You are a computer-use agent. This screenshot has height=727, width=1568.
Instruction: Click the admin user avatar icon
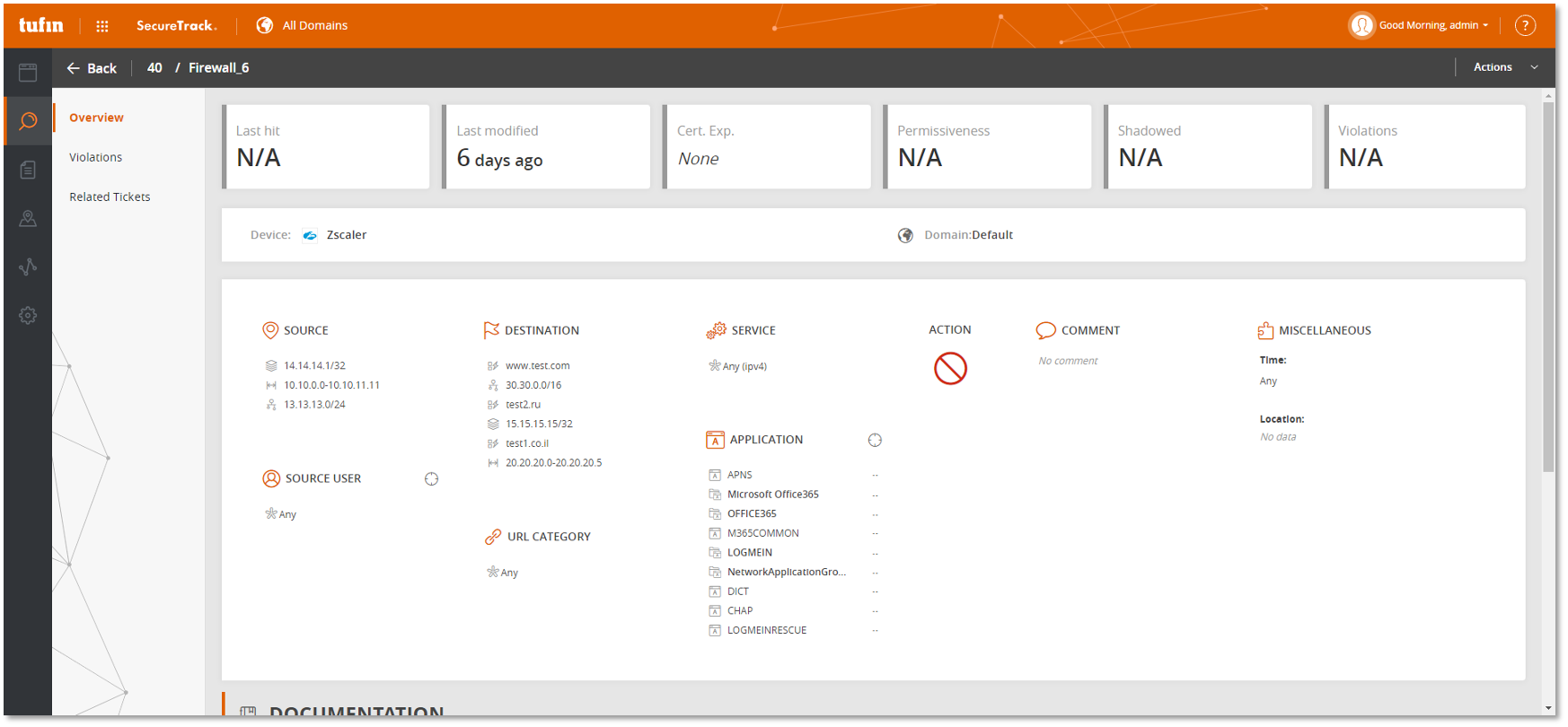click(x=1361, y=25)
